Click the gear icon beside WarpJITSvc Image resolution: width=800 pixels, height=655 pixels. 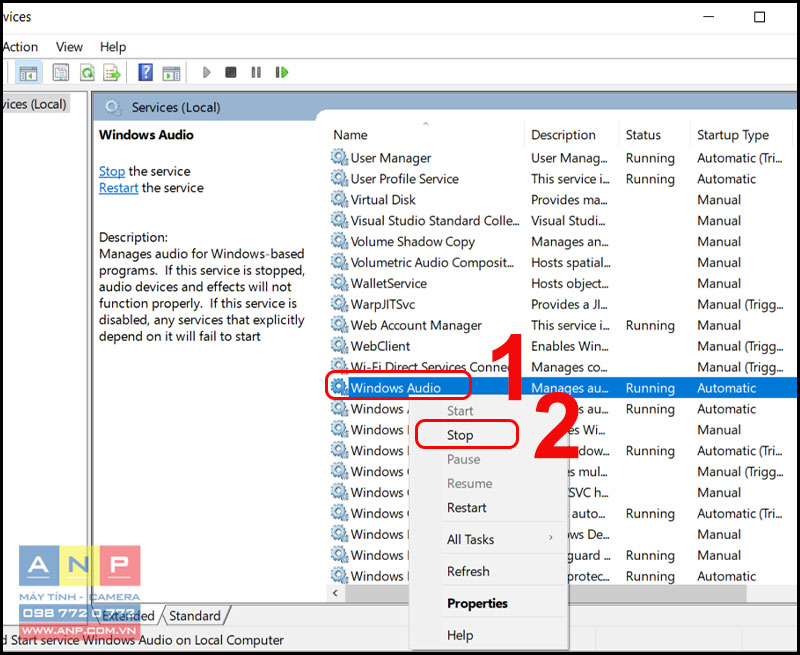(x=339, y=304)
